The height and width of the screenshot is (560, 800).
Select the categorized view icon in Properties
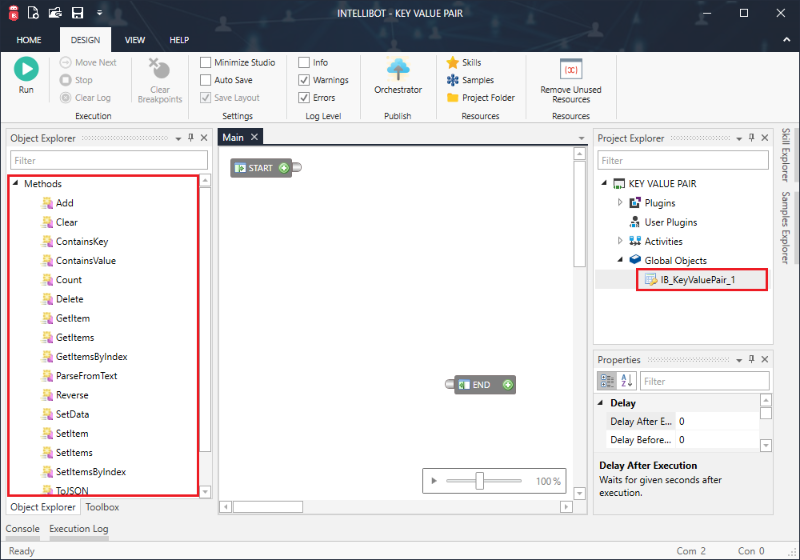click(606, 381)
